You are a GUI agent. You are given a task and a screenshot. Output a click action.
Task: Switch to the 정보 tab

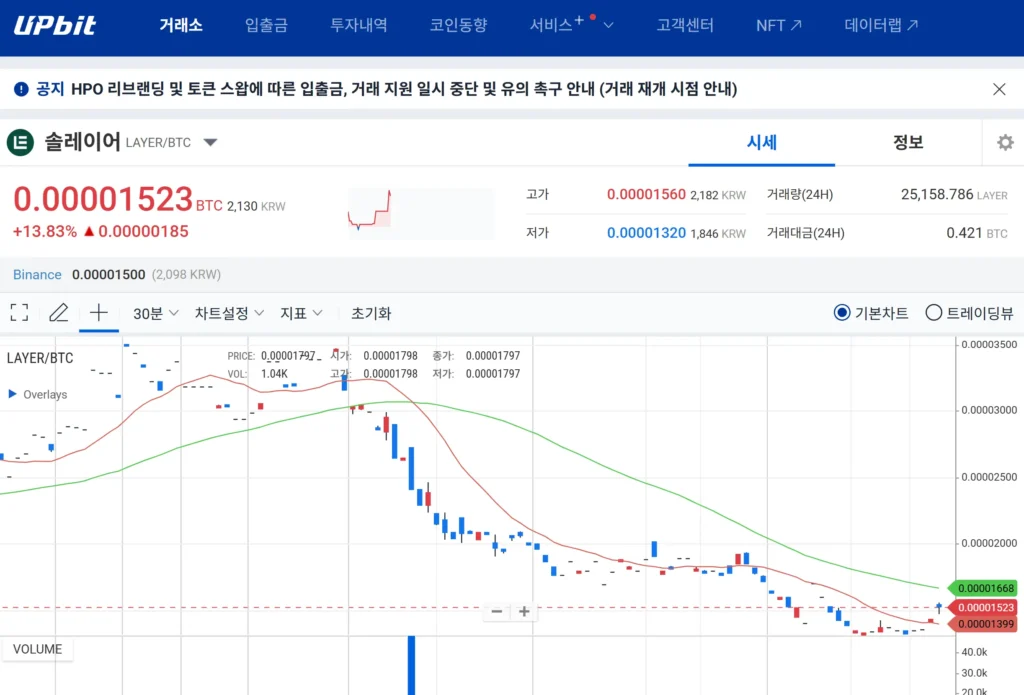[x=906, y=143]
